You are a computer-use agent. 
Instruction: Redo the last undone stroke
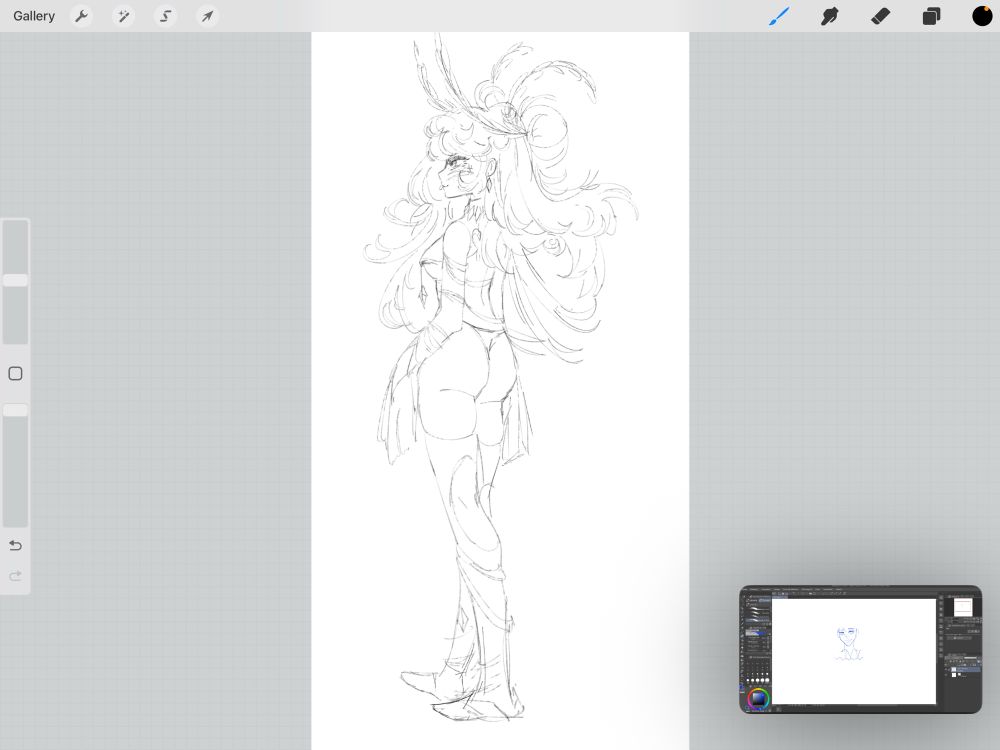tap(15, 577)
